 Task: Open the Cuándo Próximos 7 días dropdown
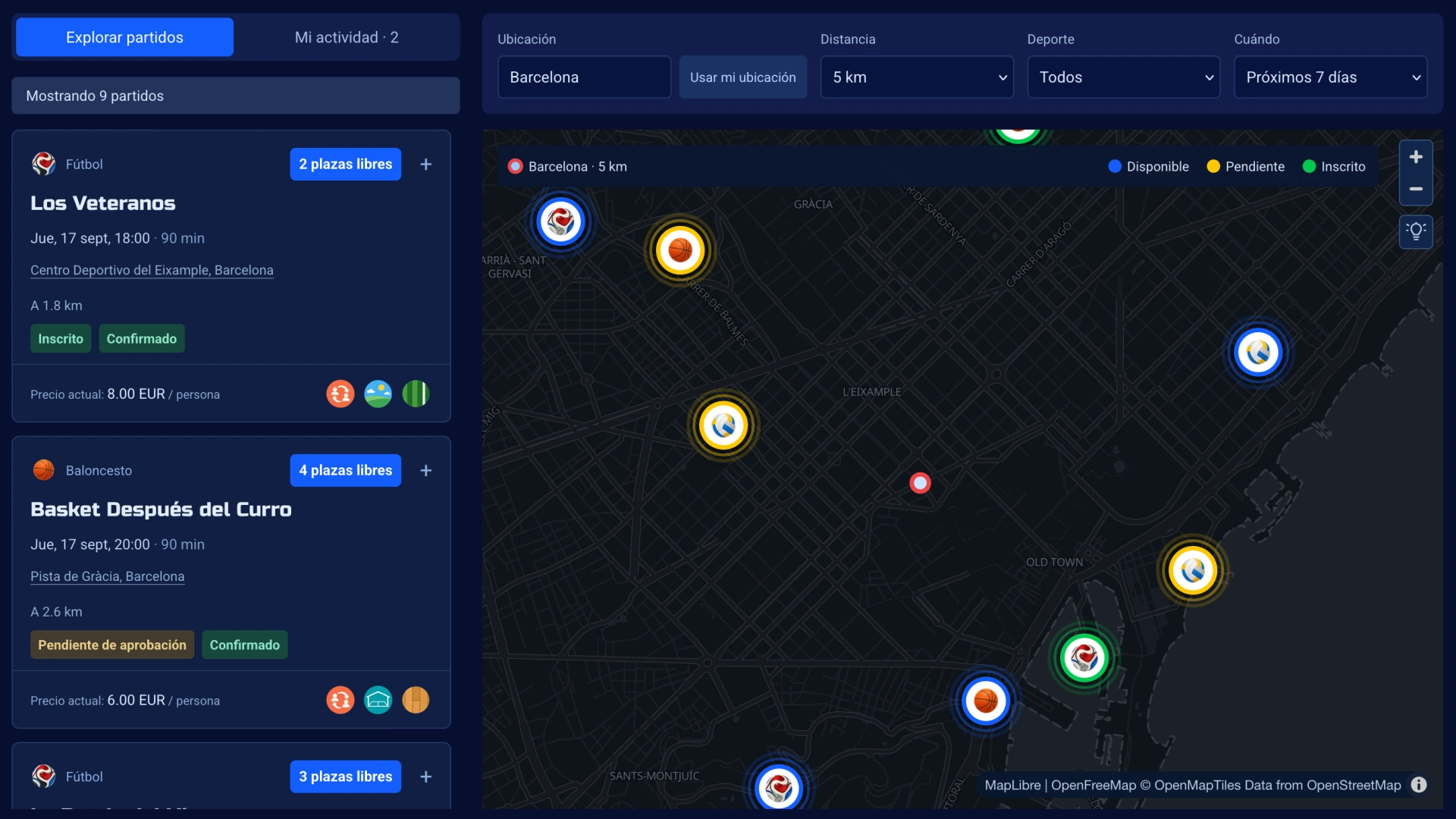pyautogui.click(x=1331, y=77)
